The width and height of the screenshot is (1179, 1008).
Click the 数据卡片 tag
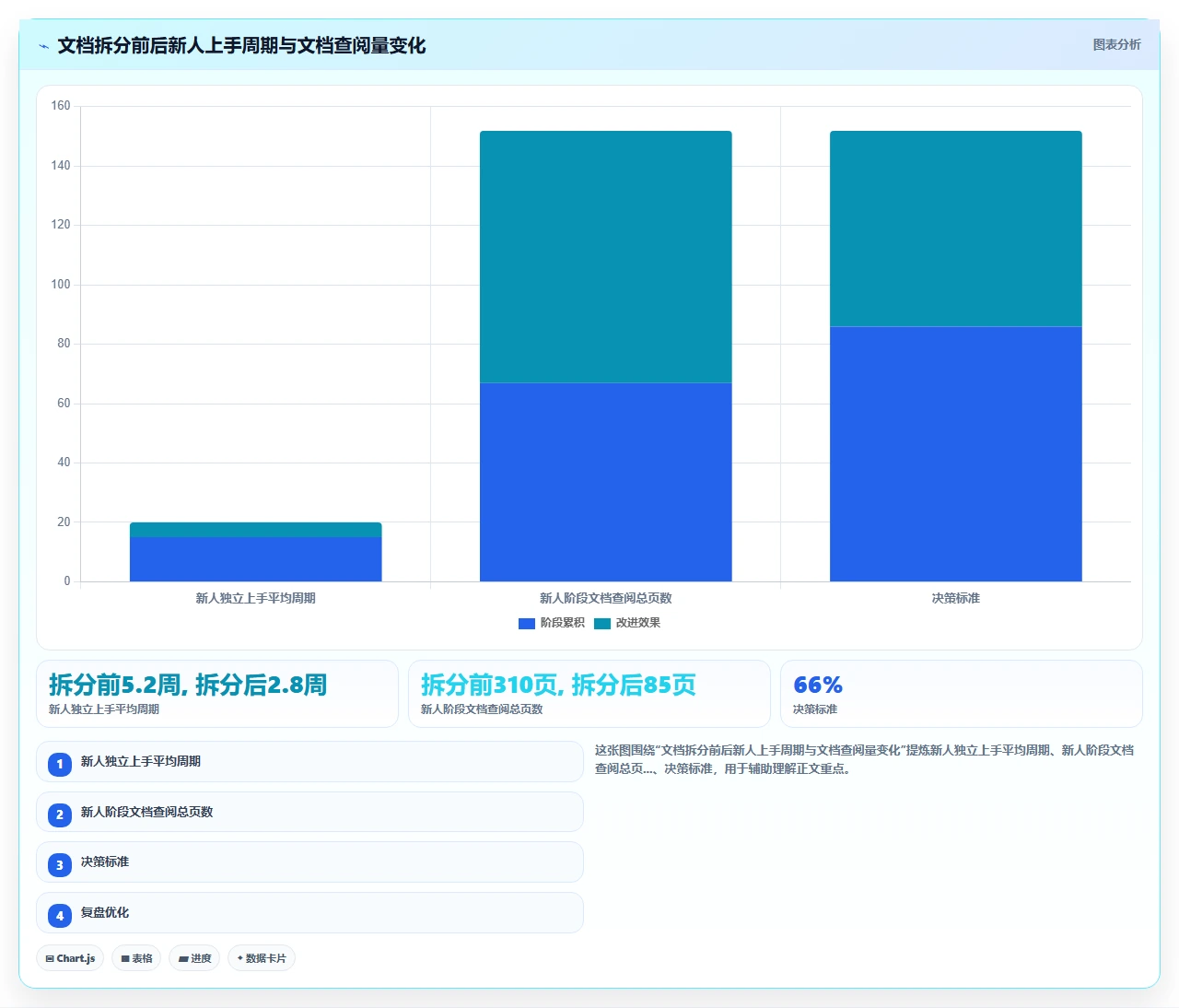[x=262, y=958]
